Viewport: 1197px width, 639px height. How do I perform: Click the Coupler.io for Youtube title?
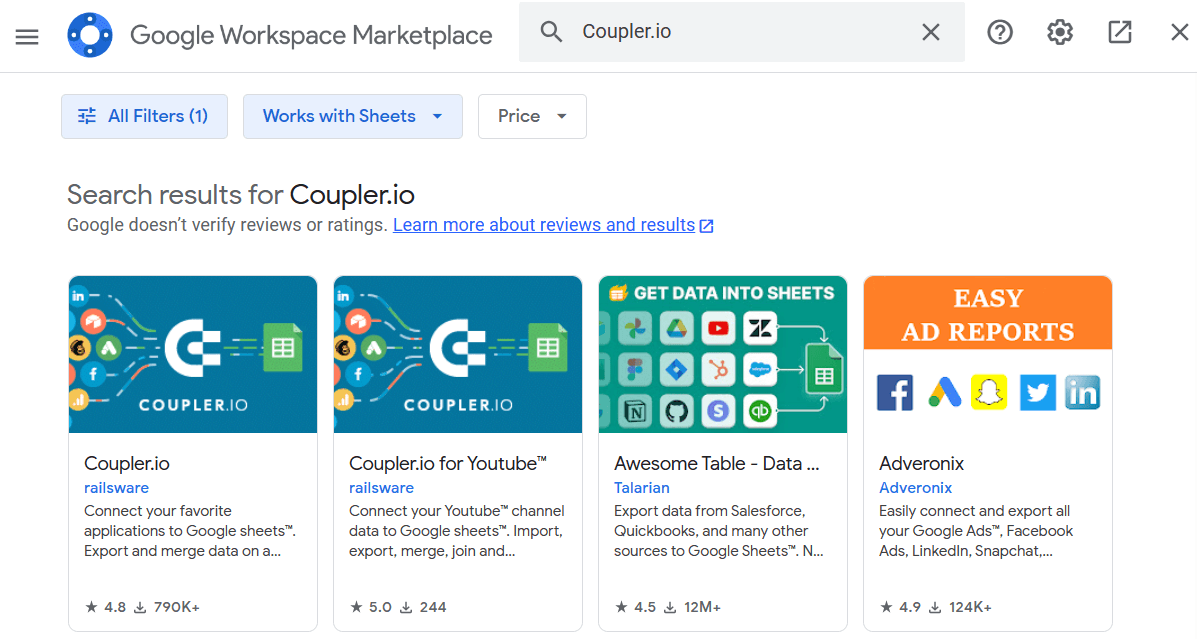click(447, 463)
